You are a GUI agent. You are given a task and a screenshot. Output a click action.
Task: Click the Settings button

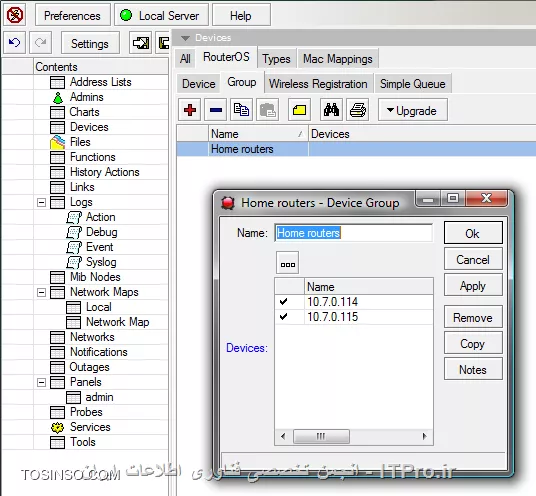point(90,43)
